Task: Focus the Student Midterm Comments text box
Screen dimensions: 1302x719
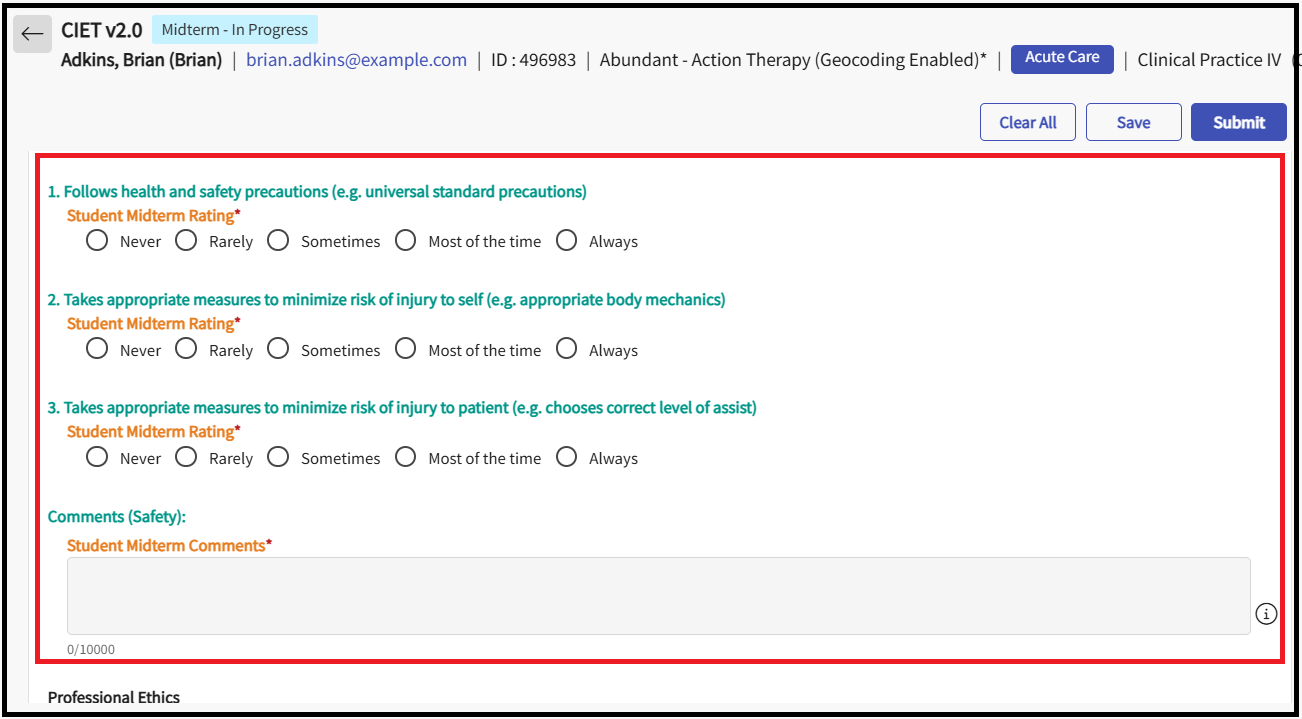Action: point(658,595)
